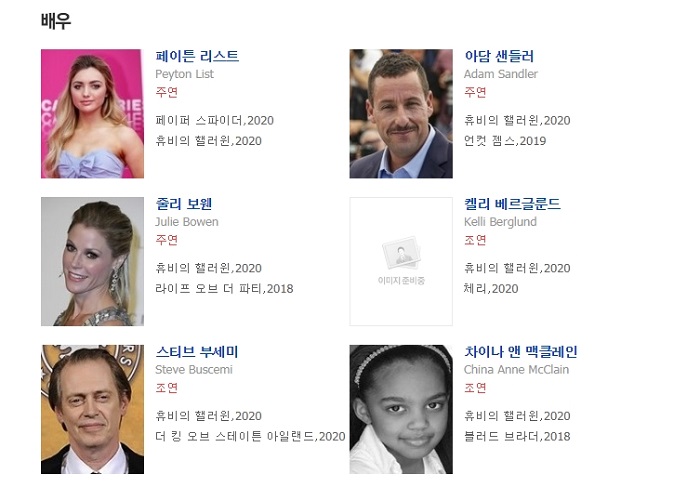Click the Adam Sandler profile photo

click(401, 114)
